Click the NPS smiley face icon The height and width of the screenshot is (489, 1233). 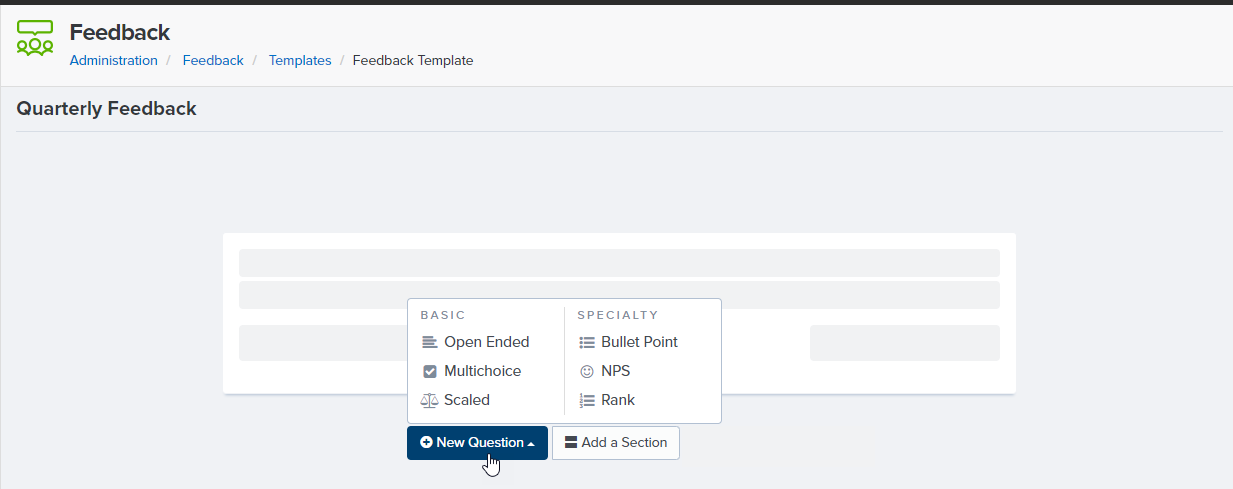click(x=587, y=371)
